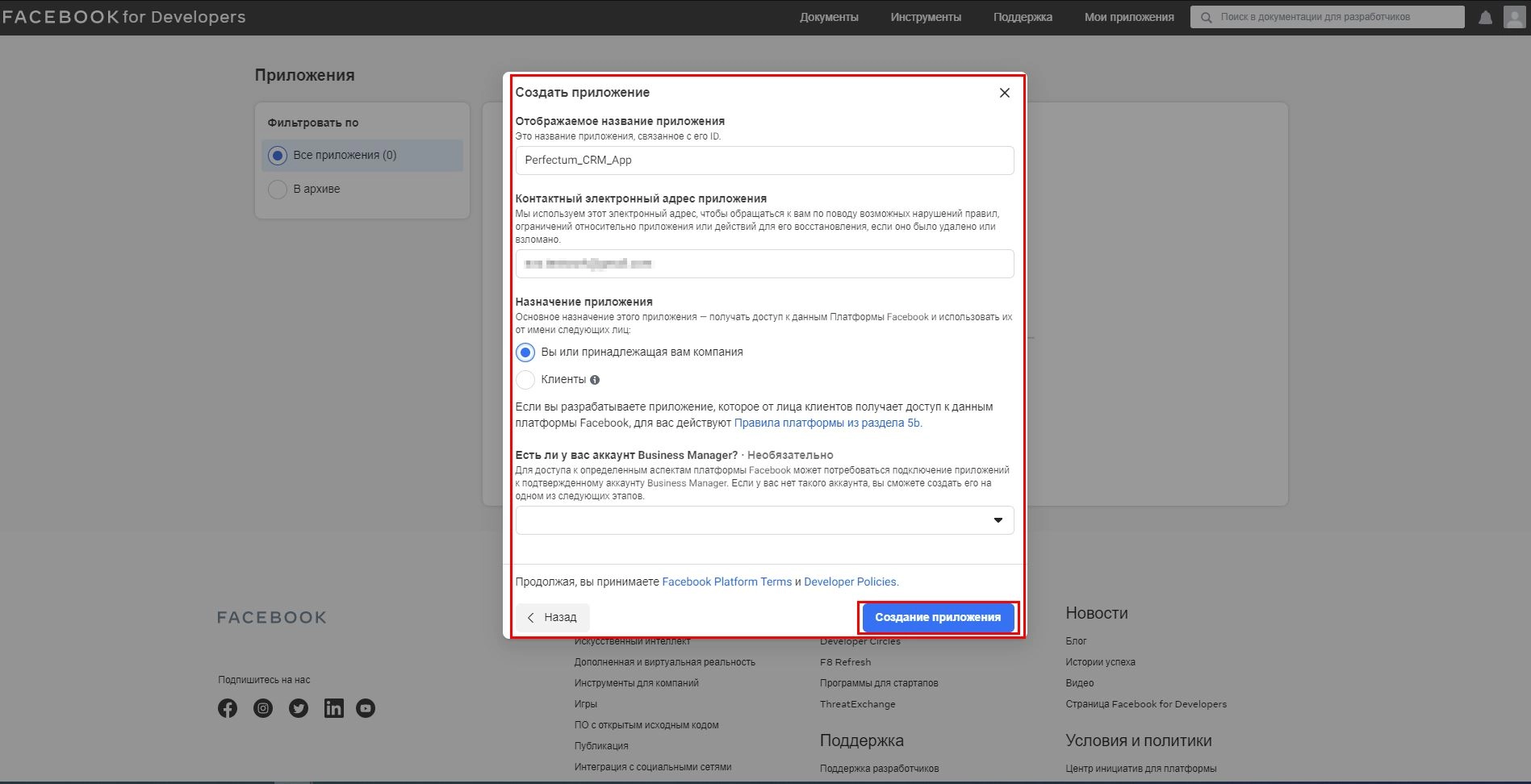Image resolution: width=1531 pixels, height=784 pixels.
Task: Open the ThreatExchange footer link
Action: [857, 704]
